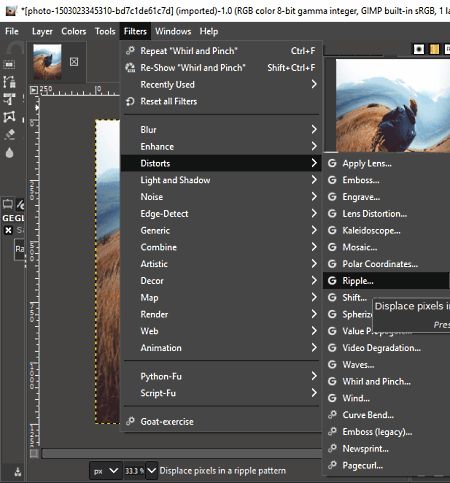The height and width of the screenshot is (483, 450).
Task: Toggle the quick mask button at canvas corner
Action: click(x=34, y=453)
